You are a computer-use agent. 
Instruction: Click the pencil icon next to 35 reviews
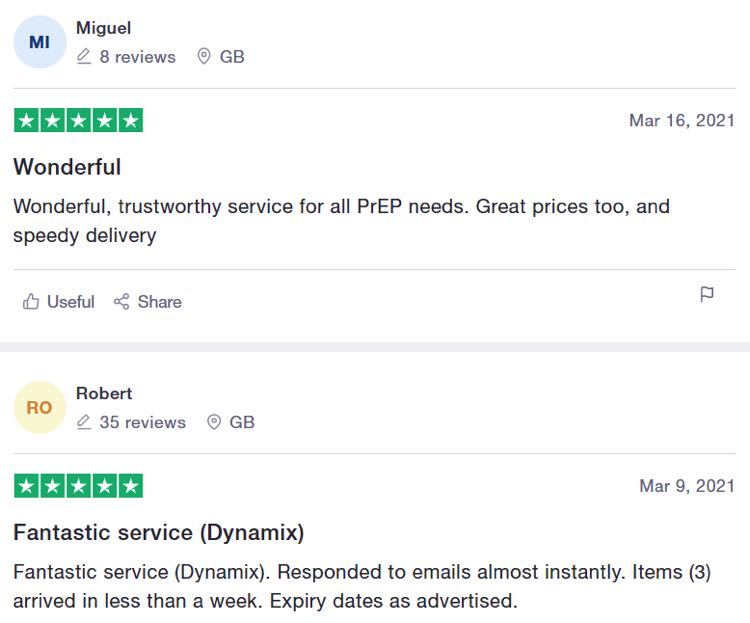pyautogui.click(x=84, y=422)
